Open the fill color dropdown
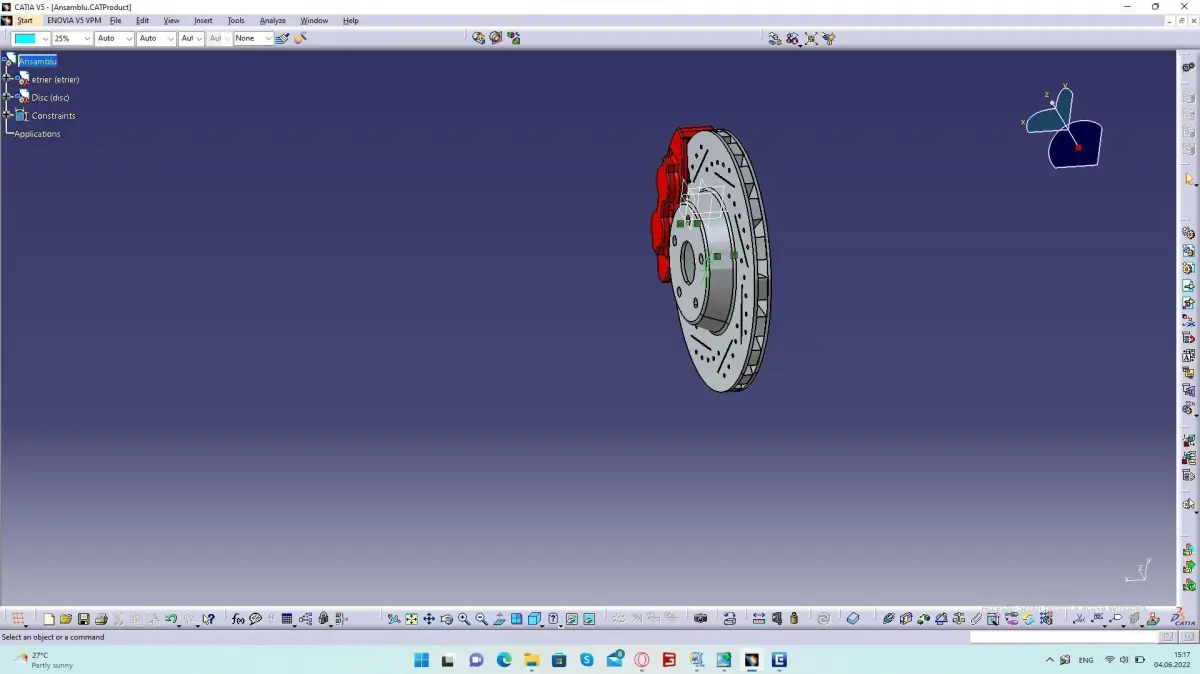1200x674 pixels. (x=45, y=38)
